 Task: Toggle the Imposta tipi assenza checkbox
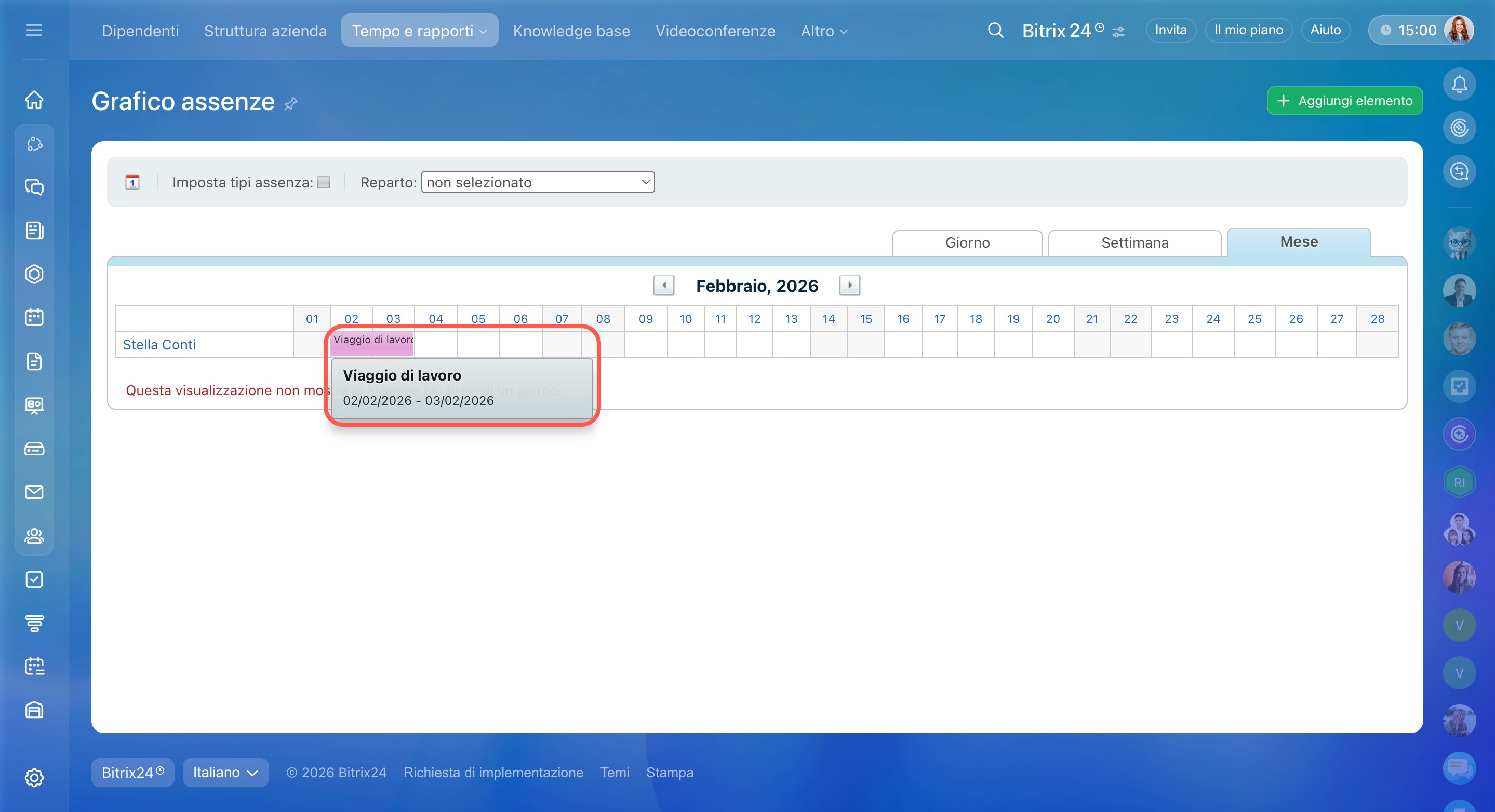324,182
